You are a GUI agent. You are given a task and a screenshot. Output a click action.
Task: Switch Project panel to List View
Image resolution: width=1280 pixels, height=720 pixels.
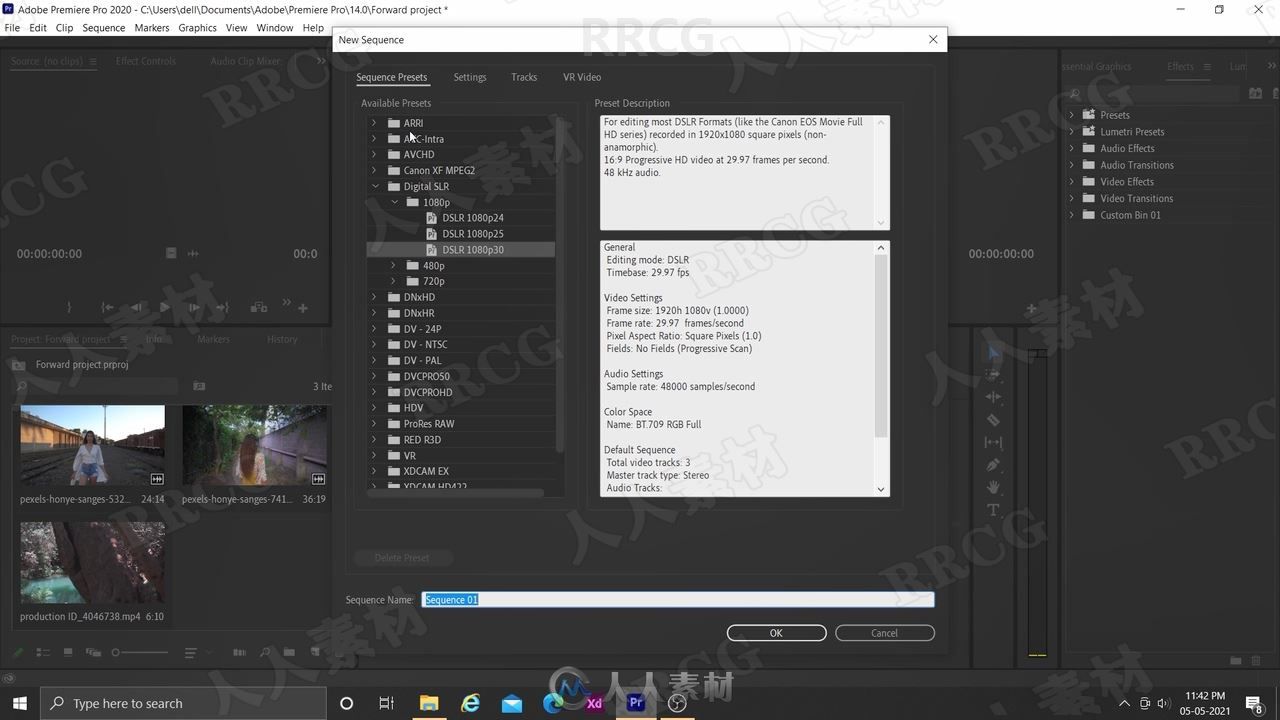point(42,653)
